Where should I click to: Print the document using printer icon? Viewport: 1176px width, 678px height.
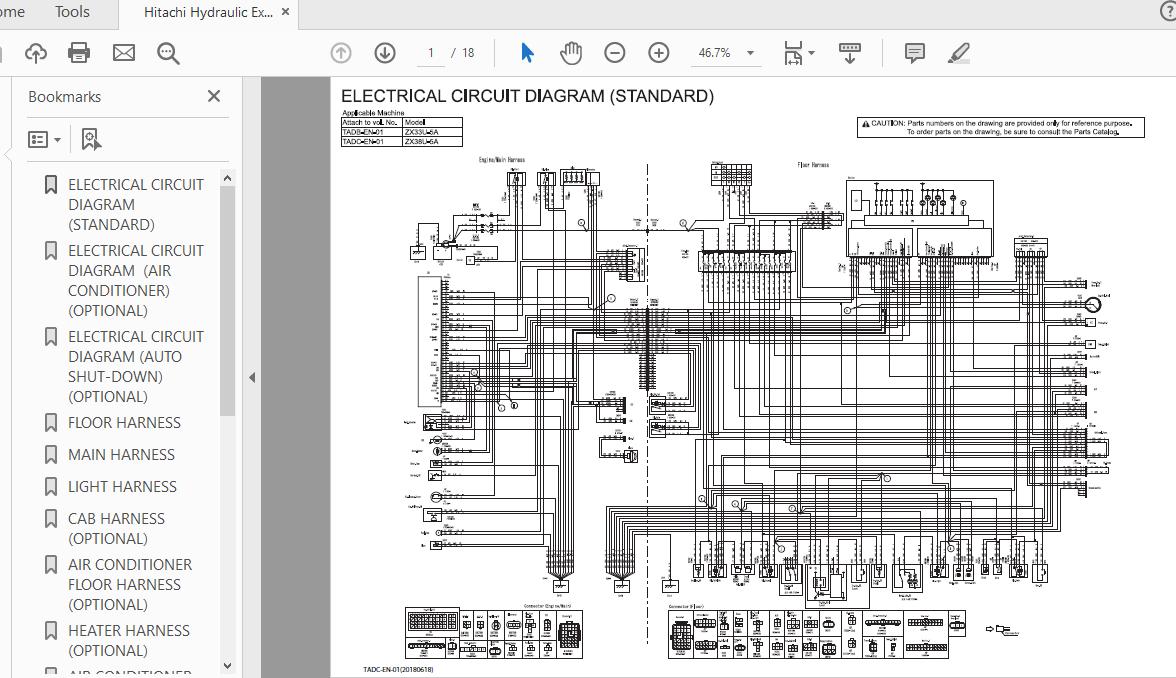pos(79,53)
